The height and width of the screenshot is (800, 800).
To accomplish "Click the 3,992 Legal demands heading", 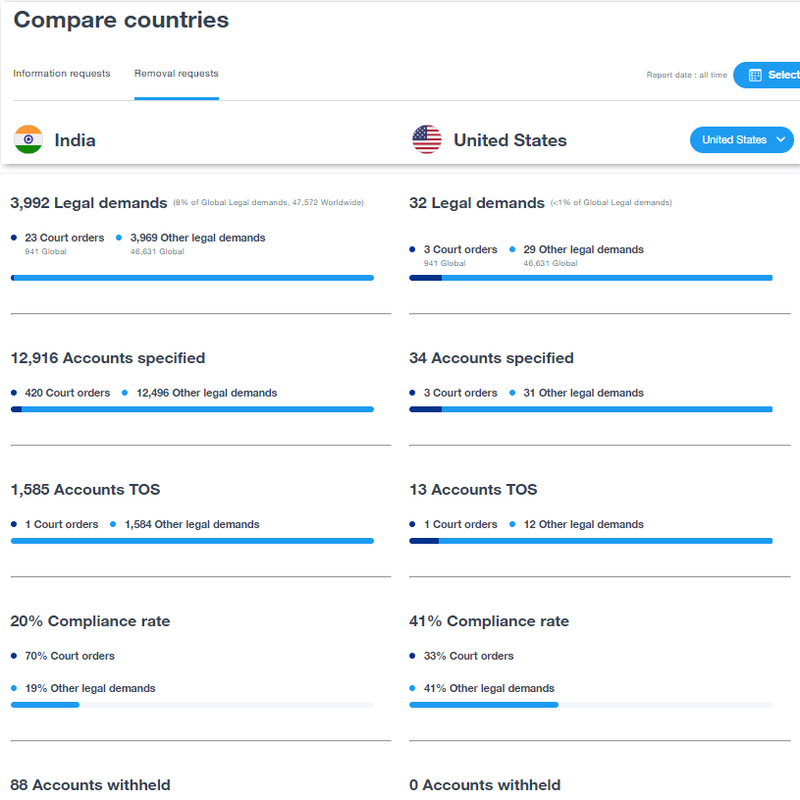I will point(89,203).
